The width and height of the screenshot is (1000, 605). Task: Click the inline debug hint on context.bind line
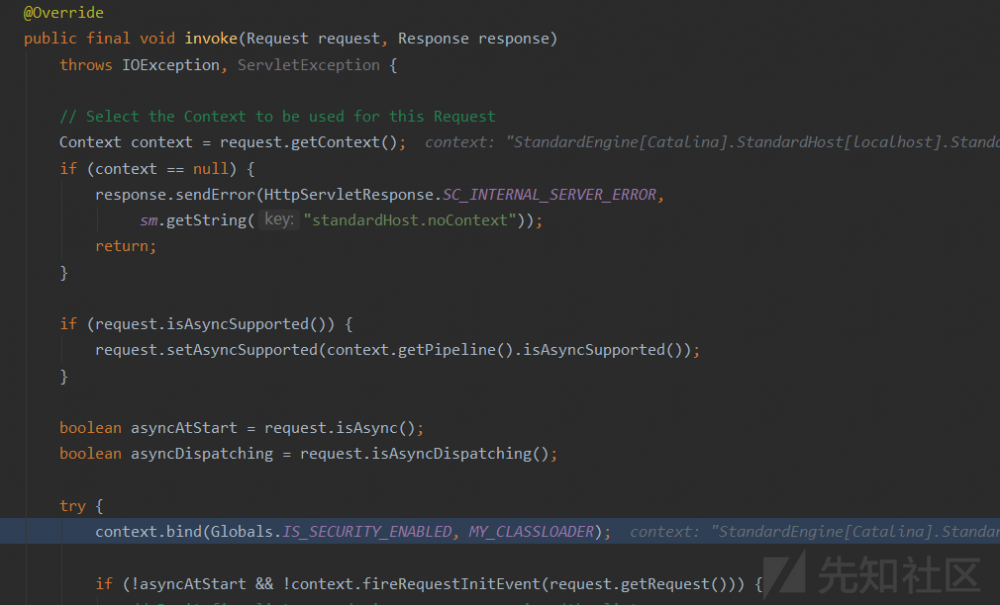point(814,532)
